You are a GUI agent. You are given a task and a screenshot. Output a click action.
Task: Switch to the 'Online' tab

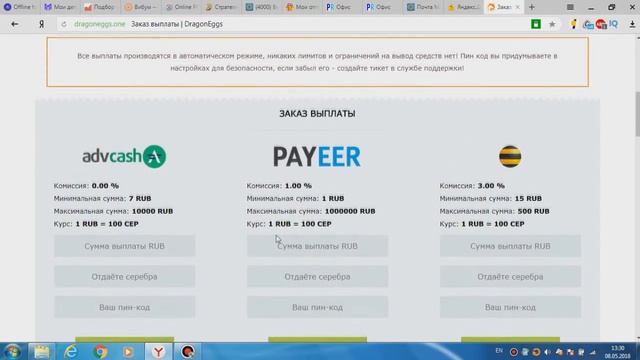[181, 7]
